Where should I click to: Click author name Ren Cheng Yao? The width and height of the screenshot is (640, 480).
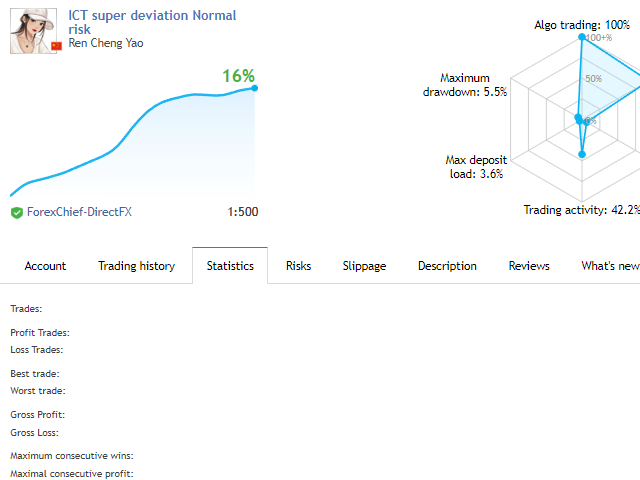coord(106,43)
